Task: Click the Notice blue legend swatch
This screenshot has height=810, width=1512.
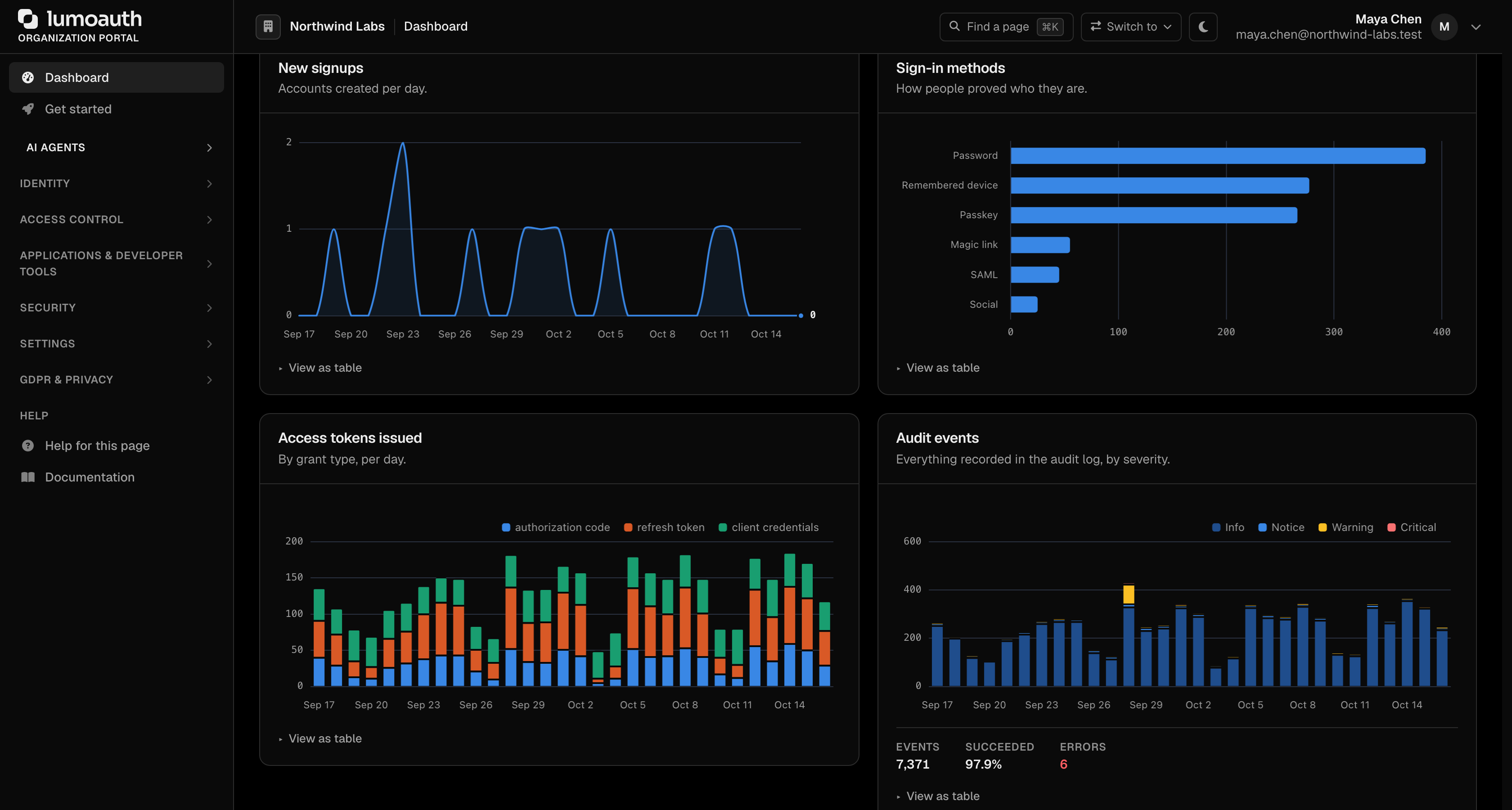Action: (x=1262, y=527)
